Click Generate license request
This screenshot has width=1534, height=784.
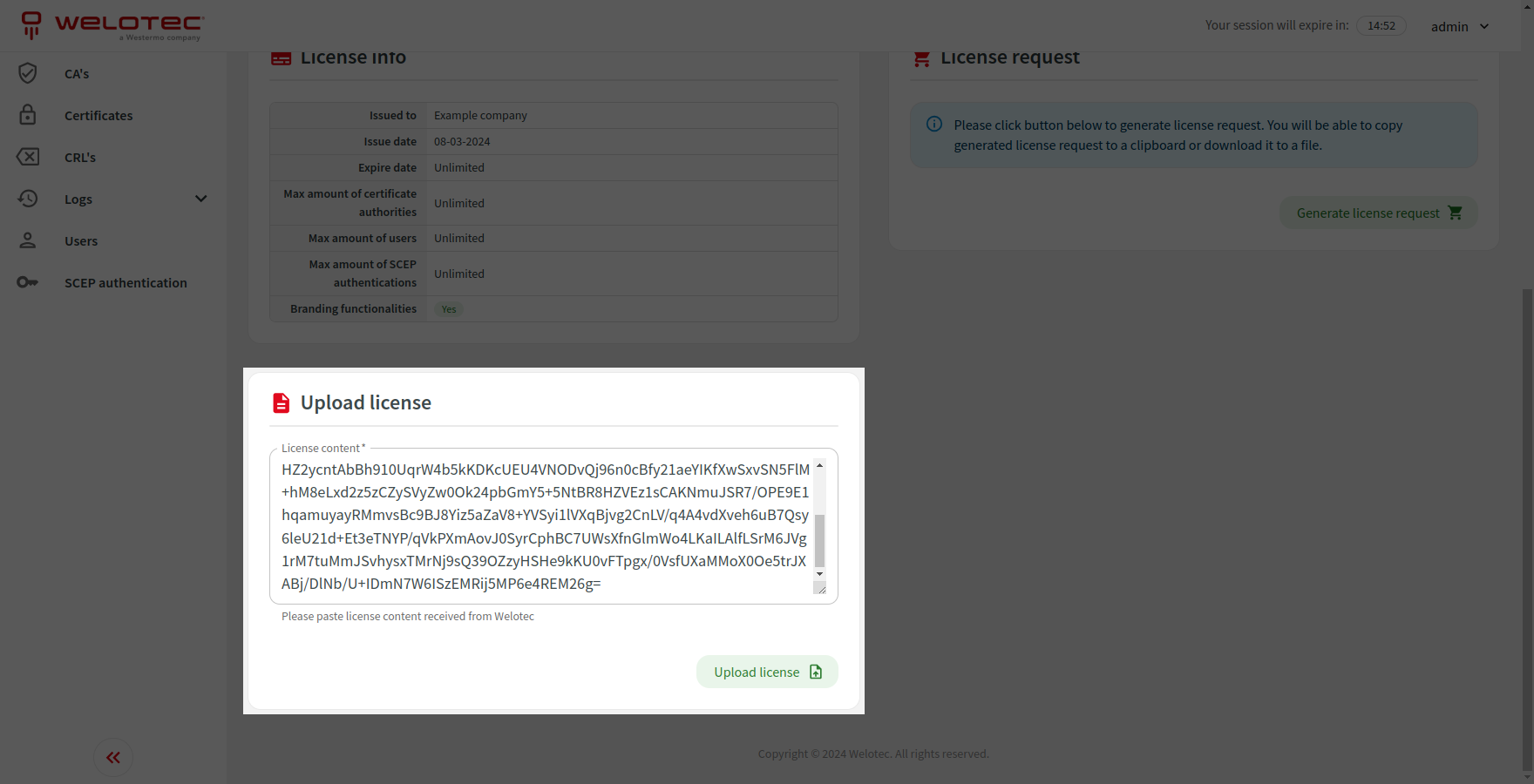point(1367,213)
